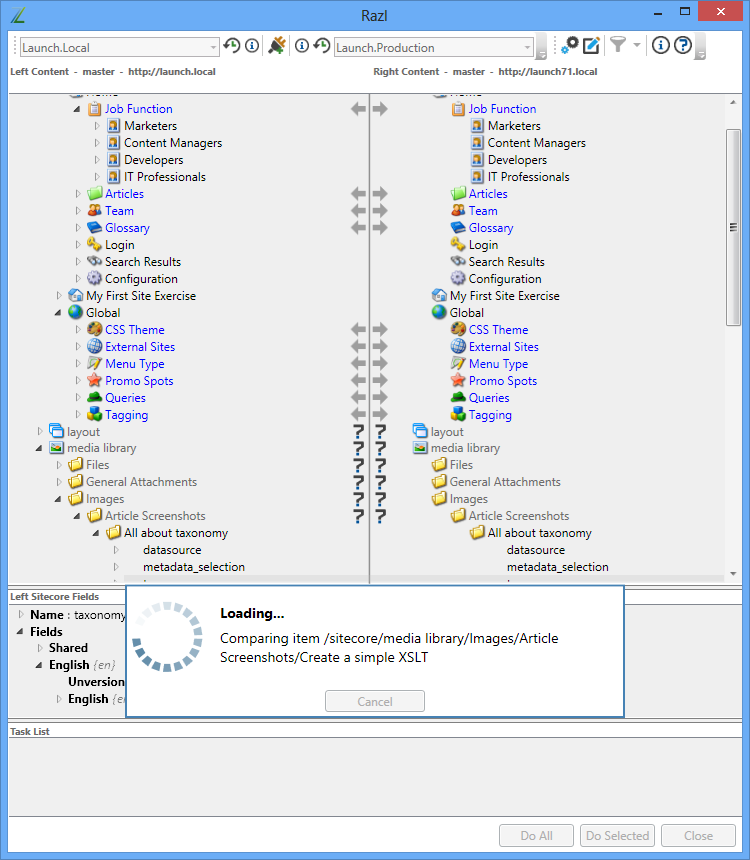Click the Razl logo in title bar
750x860 pixels.
(18, 15)
